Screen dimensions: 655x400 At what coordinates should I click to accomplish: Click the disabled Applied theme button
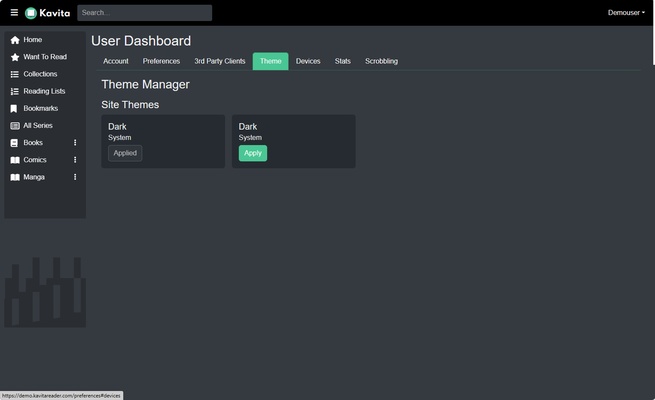click(x=125, y=153)
